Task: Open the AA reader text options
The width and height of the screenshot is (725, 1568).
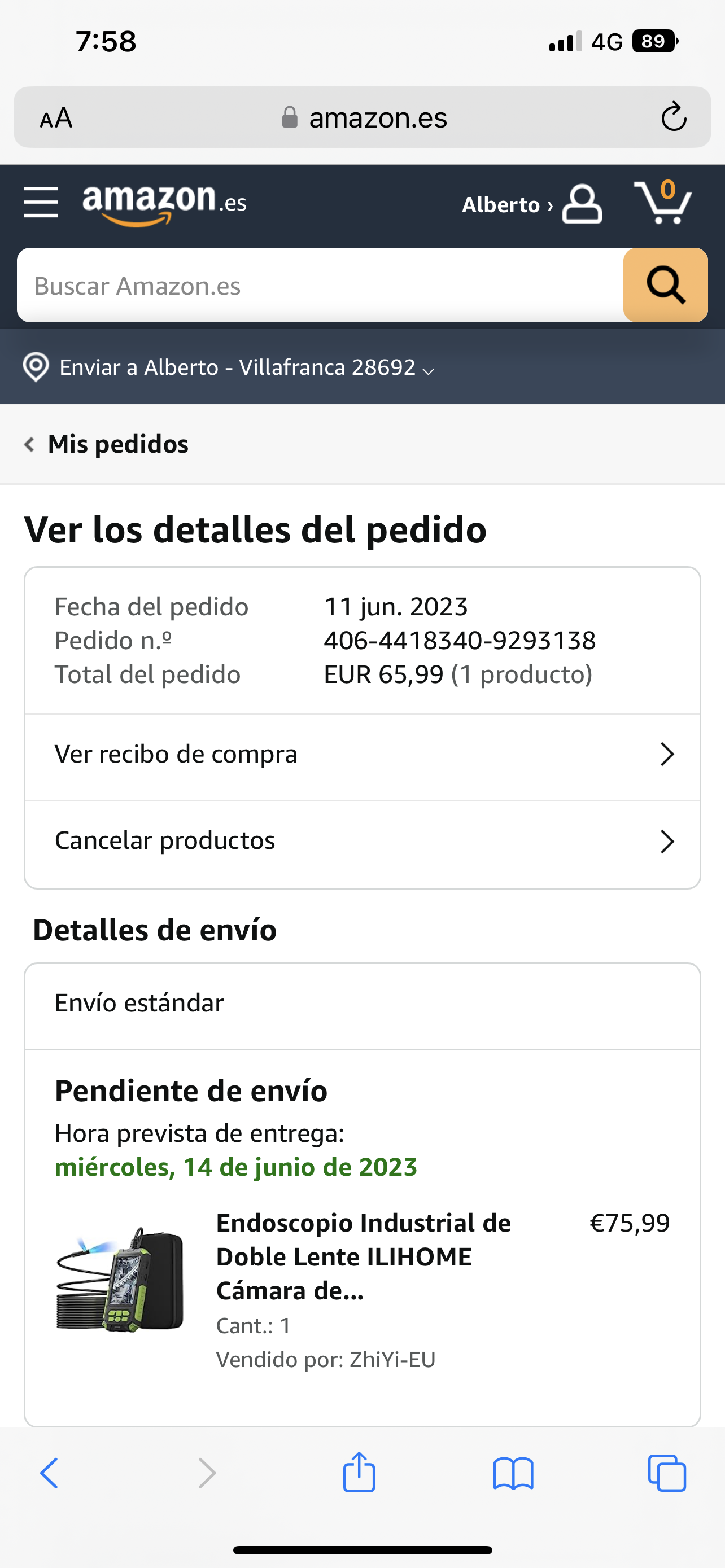Action: coord(56,117)
